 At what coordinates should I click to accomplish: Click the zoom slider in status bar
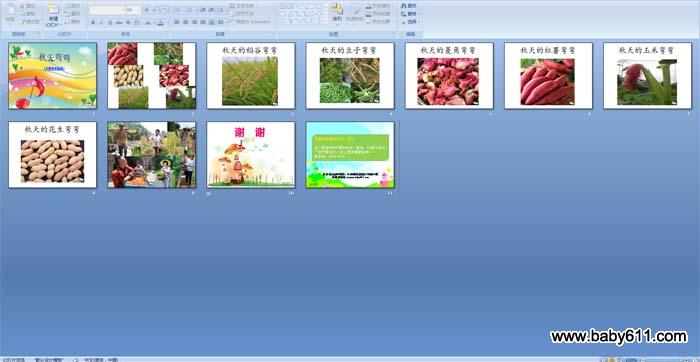coord(665,359)
